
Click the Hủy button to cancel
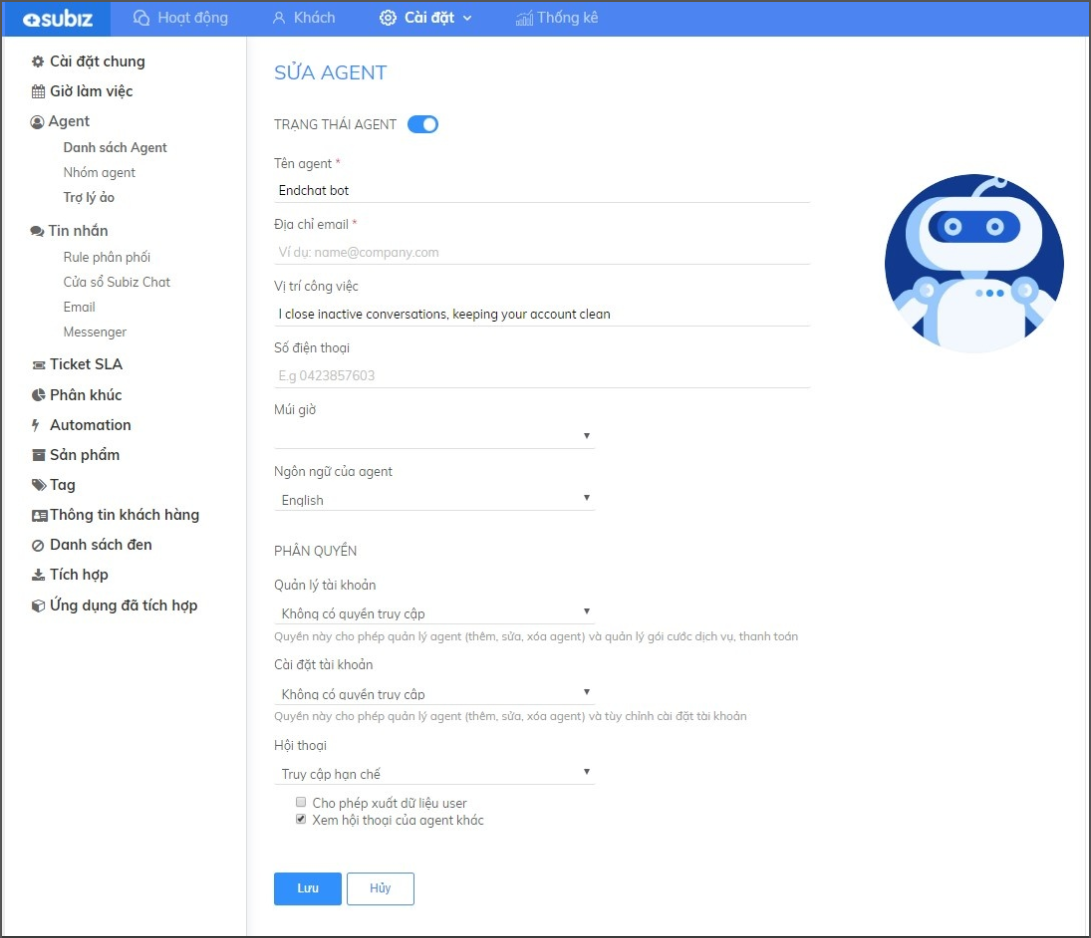(380, 889)
